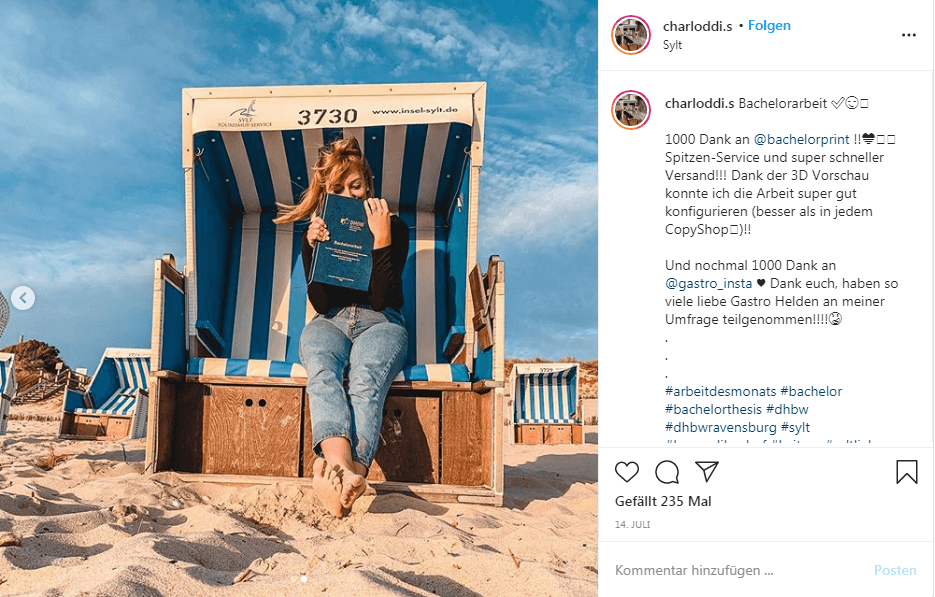This screenshot has width=935, height=597.
Task: Like the post with the heart icon
Action: tap(627, 472)
